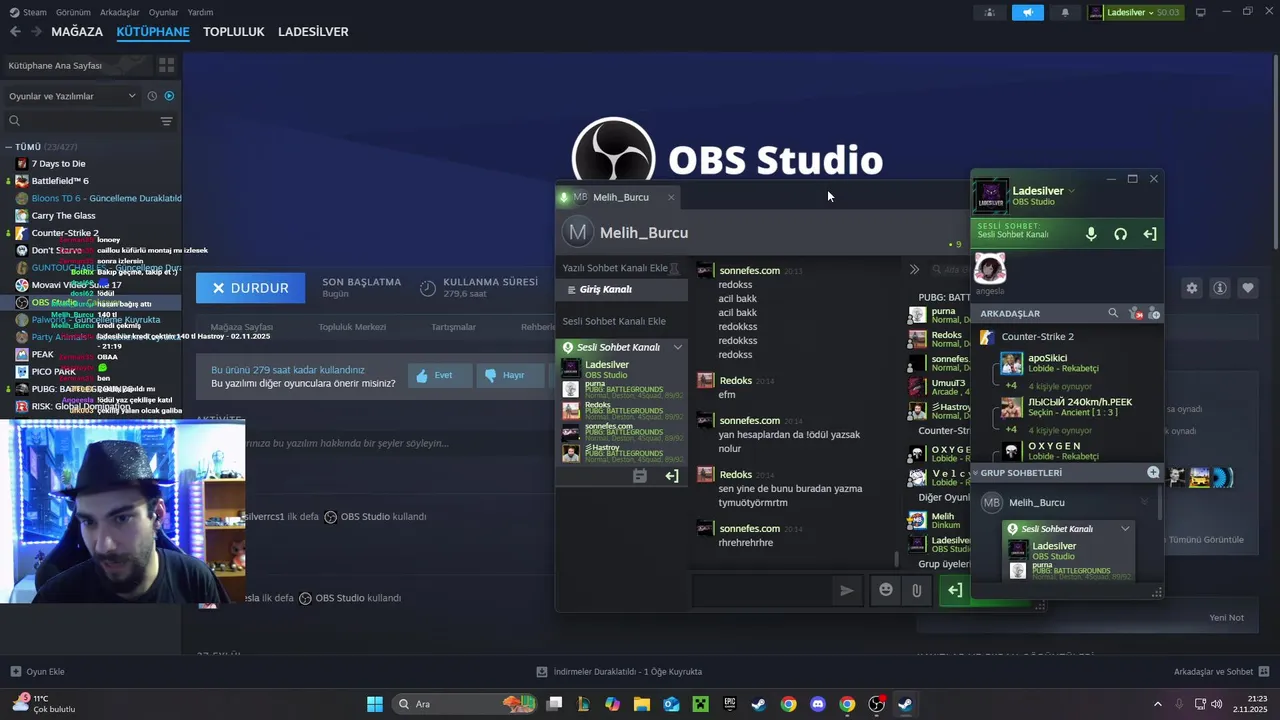Open MAĞAZA tab
Viewport: 1280px width, 720px height.
(x=77, y=32)
